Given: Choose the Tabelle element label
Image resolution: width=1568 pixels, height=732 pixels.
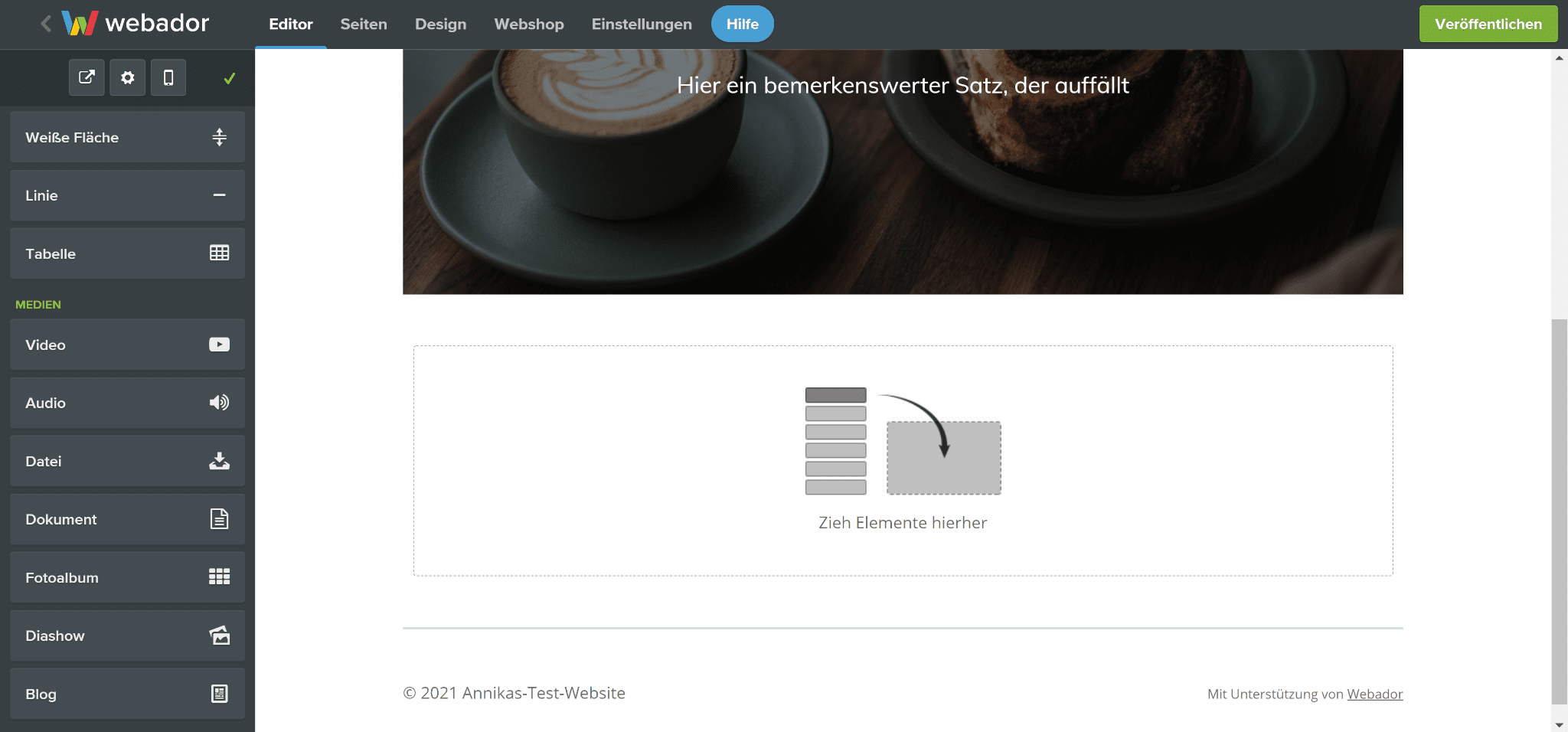Looking at the screenshot, I should 51,254.
